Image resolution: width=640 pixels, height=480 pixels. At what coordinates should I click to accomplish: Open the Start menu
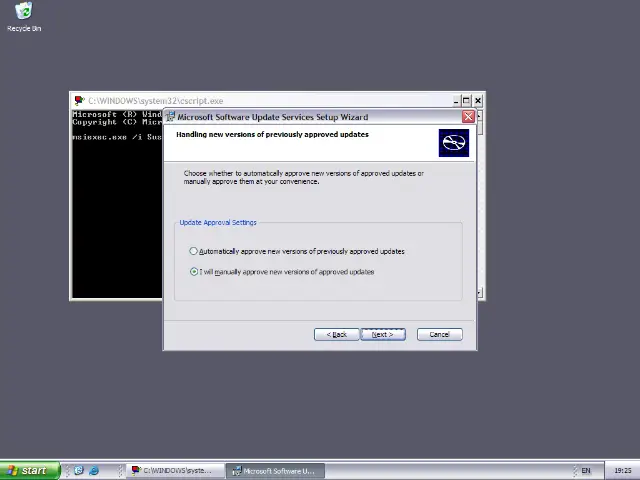point(30,471)
